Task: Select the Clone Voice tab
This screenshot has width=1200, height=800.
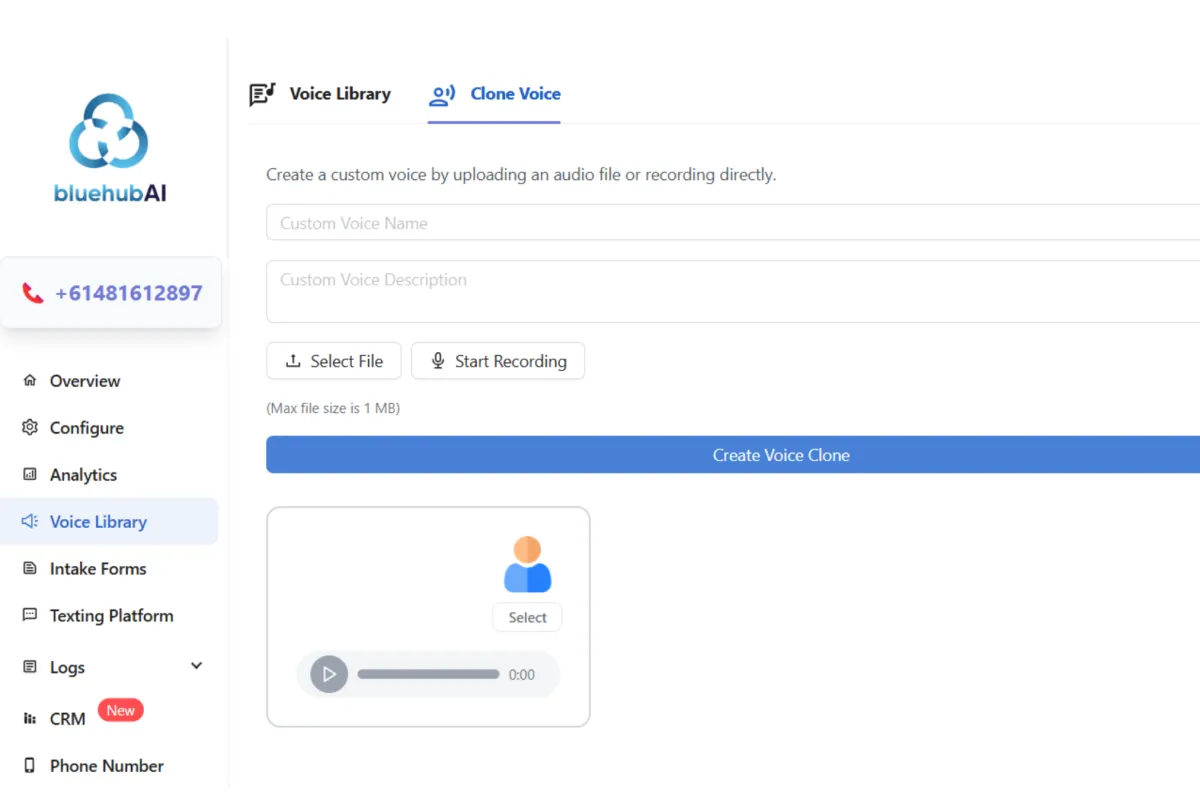Action: [x=494, y=94]
